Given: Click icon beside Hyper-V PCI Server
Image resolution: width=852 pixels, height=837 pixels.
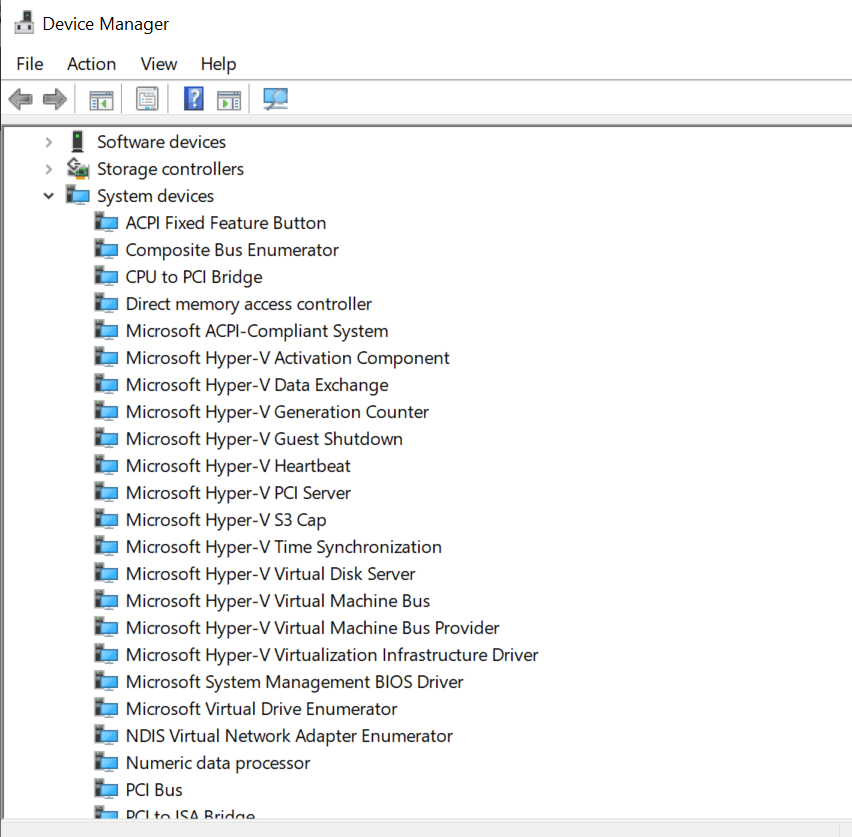Looking at the screenshot, I should 106,492.
